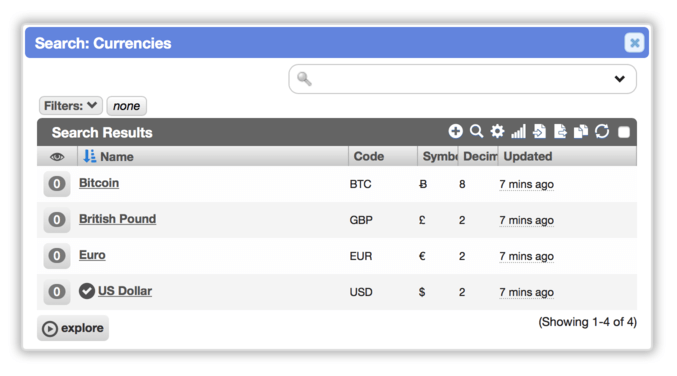Click the Updated column header
The image size is (677, 376).
tap(528, 156)
